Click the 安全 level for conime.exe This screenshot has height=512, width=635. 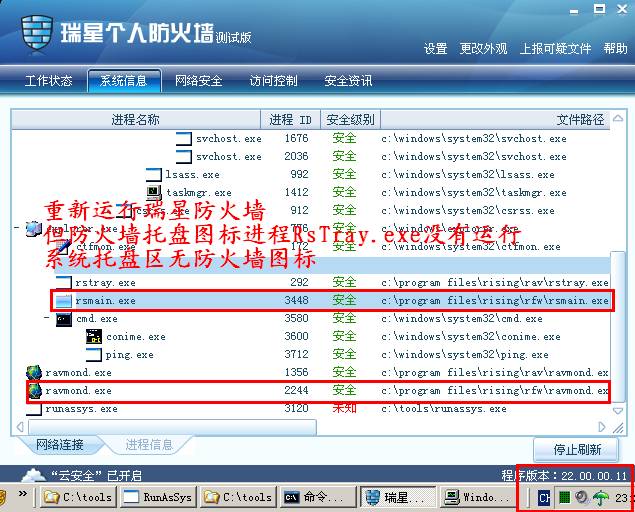point(344,336)
